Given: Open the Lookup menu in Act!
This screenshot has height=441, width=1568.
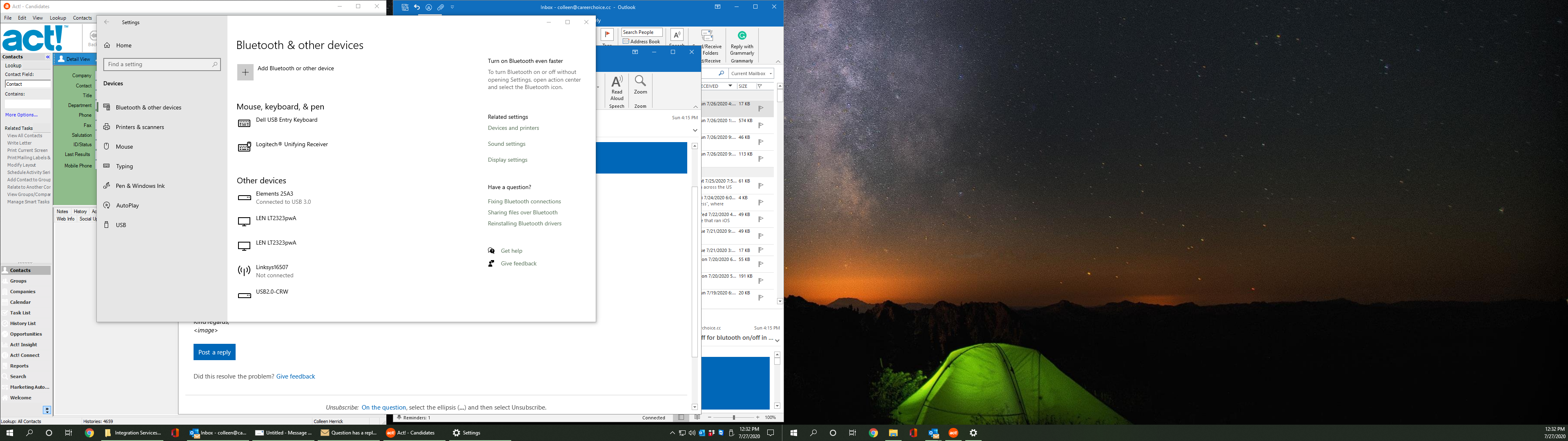Looking at the screenshot, I should point(58,18).
